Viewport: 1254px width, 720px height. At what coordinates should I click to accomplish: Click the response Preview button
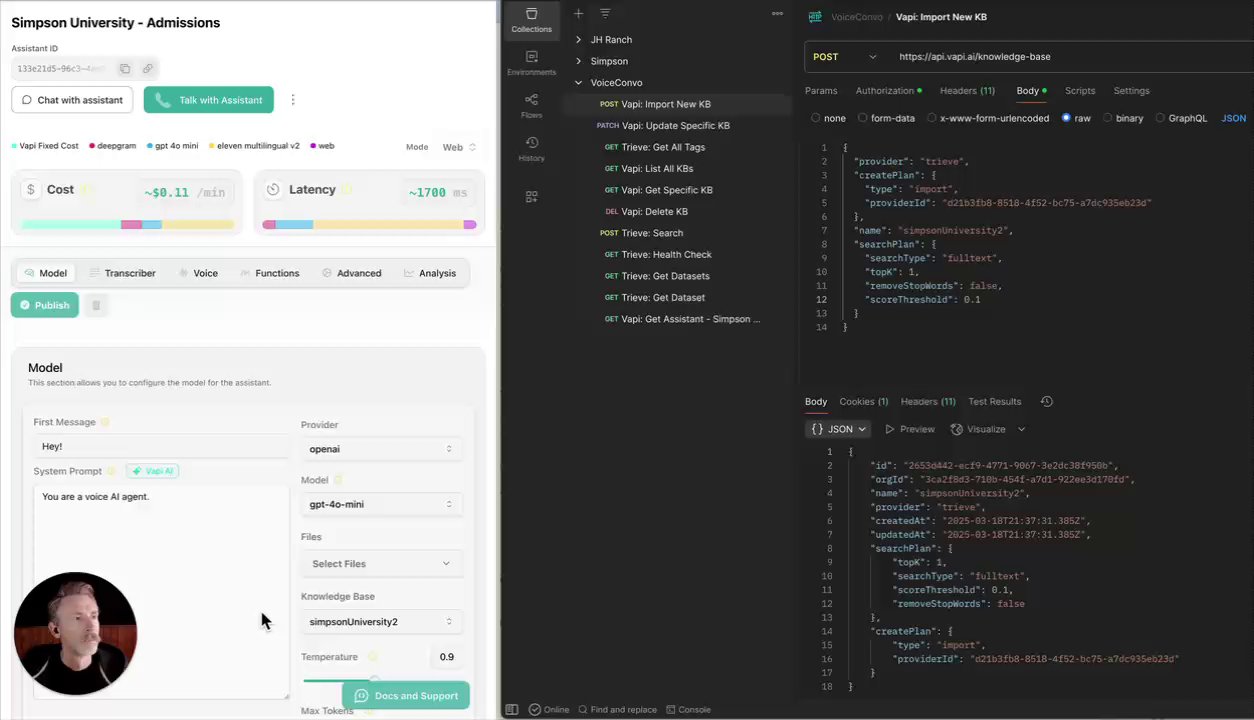(x=910, y=429)
